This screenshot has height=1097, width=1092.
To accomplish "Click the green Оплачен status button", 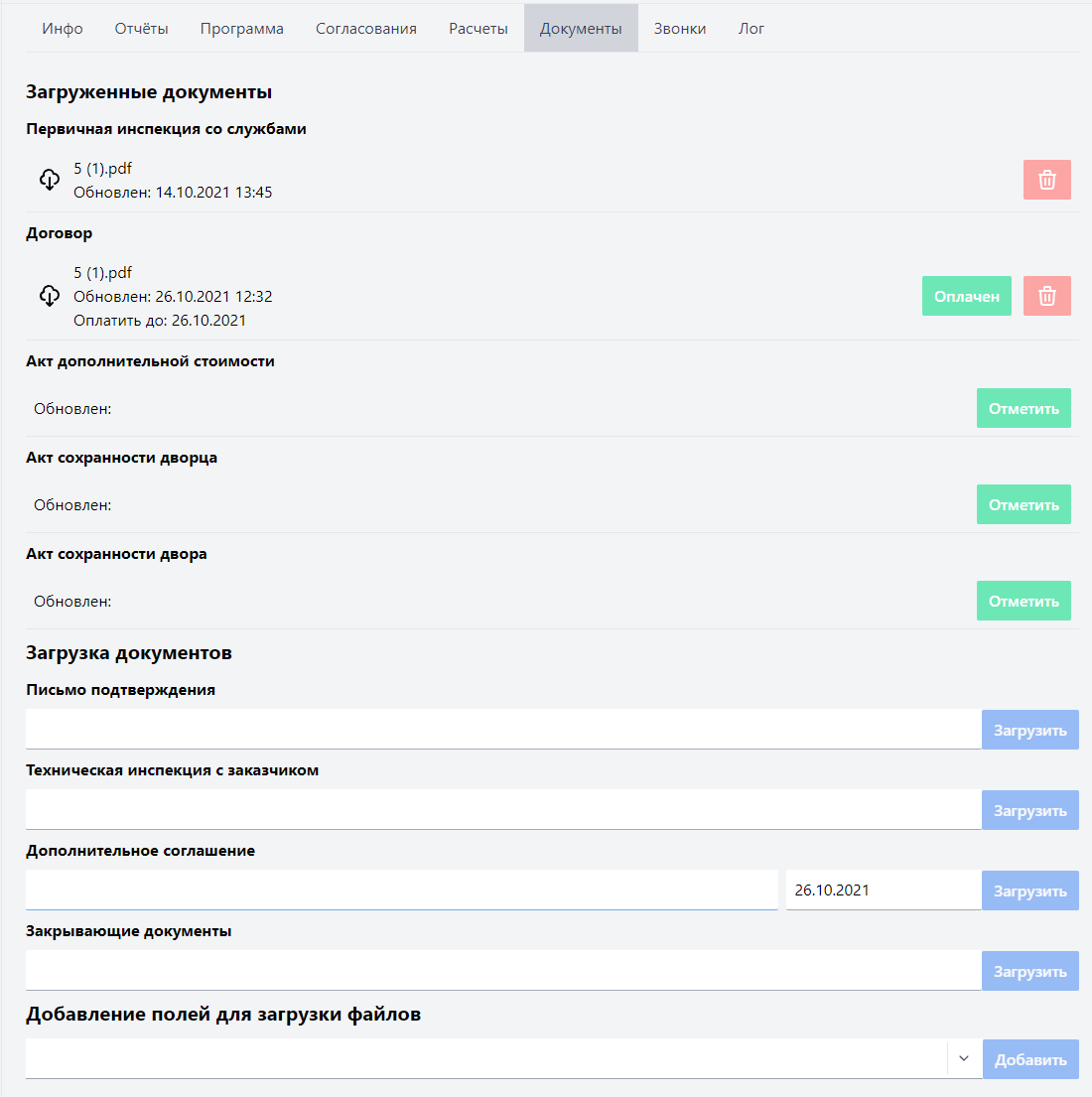I will tap(966, 296).
